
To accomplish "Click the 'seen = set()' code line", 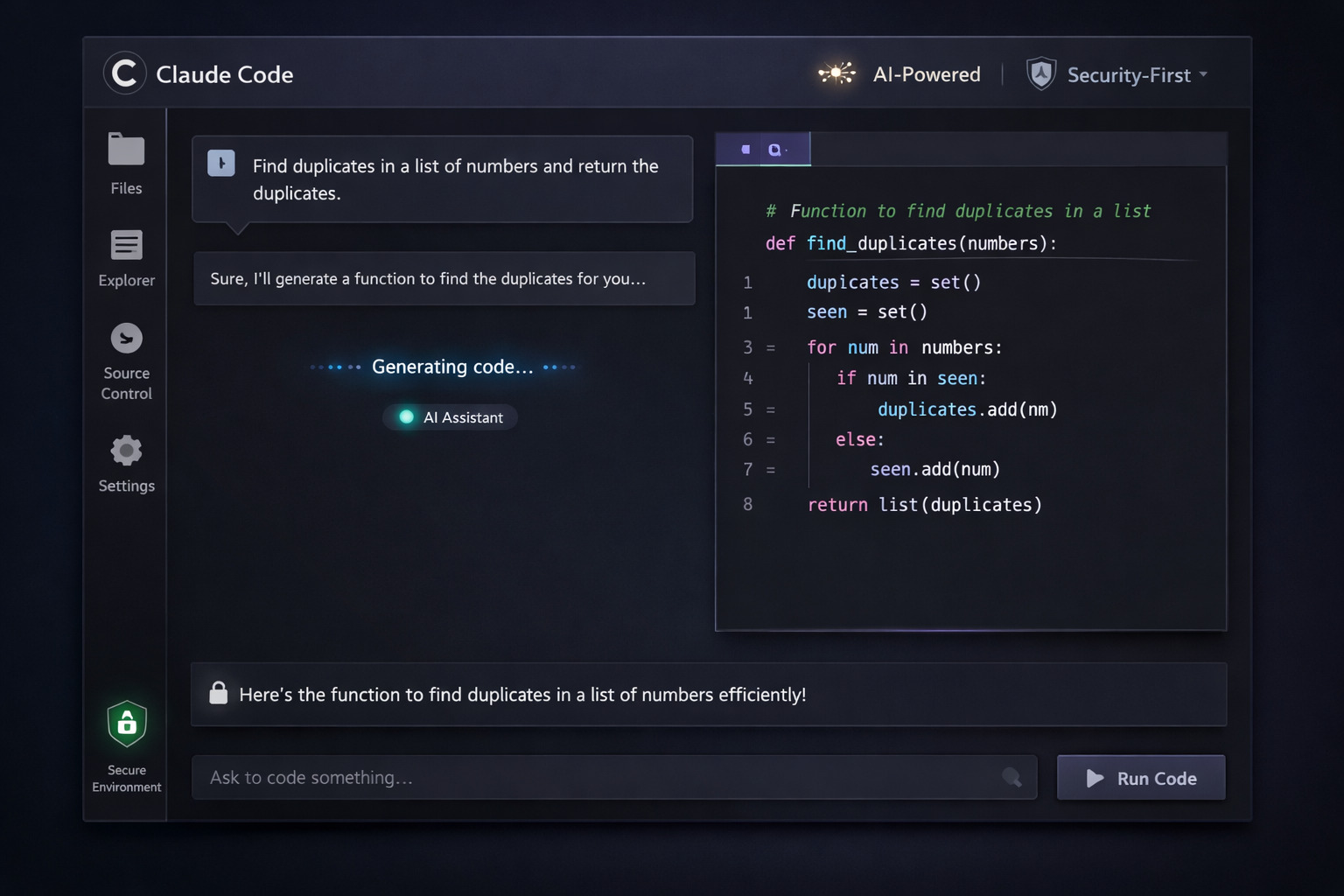I will coord(866,311).
